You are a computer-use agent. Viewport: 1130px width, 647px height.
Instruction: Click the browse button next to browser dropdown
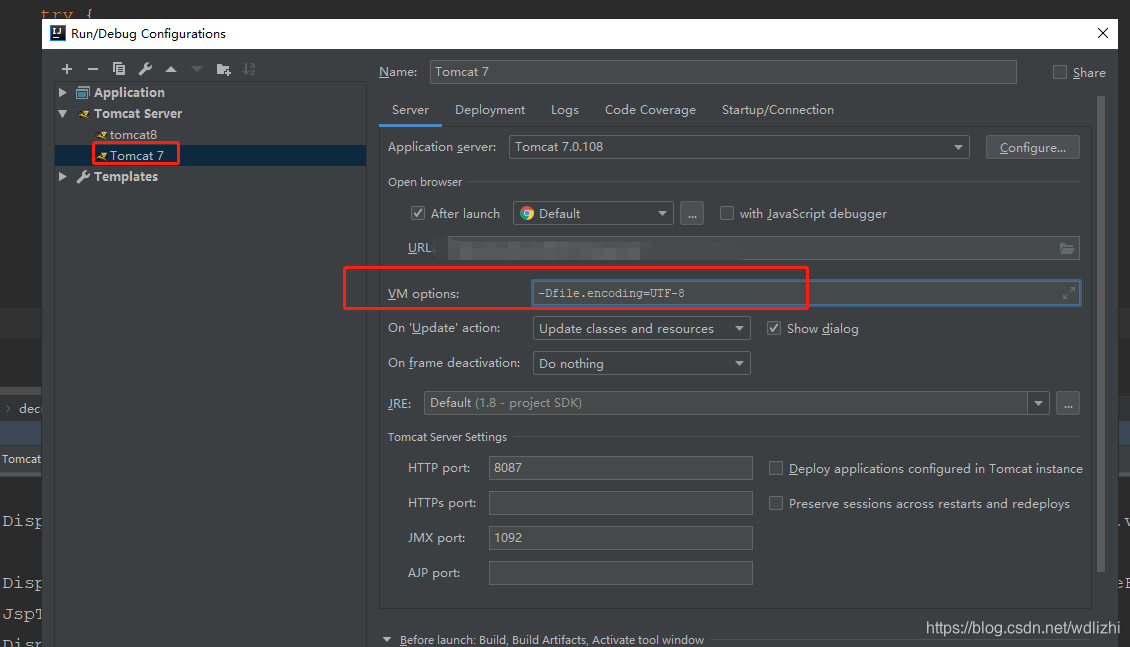tap(692, 213)
